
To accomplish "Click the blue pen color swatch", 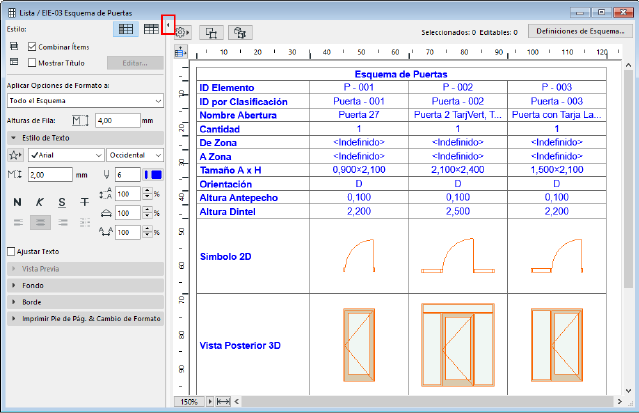I will point(155,175).
